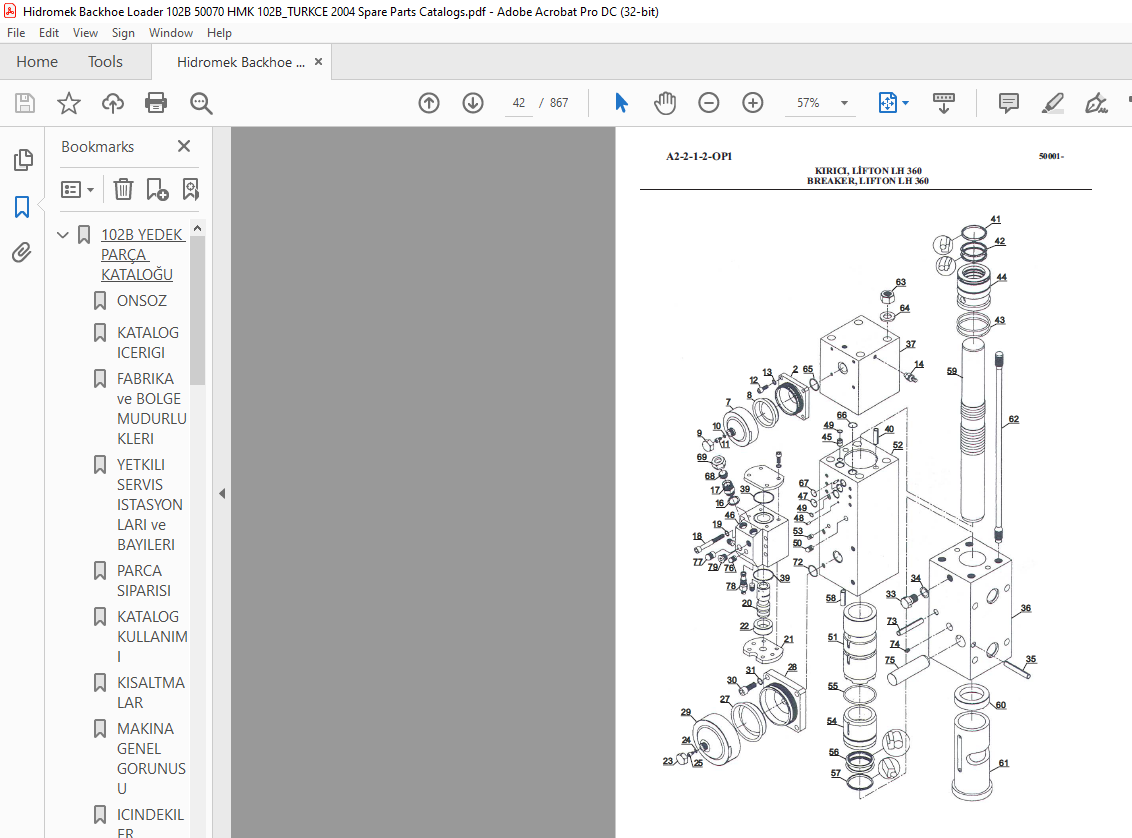Open FABRIKA ve BOLGE MUDURLUKLERI bookmark

(152, 409)
